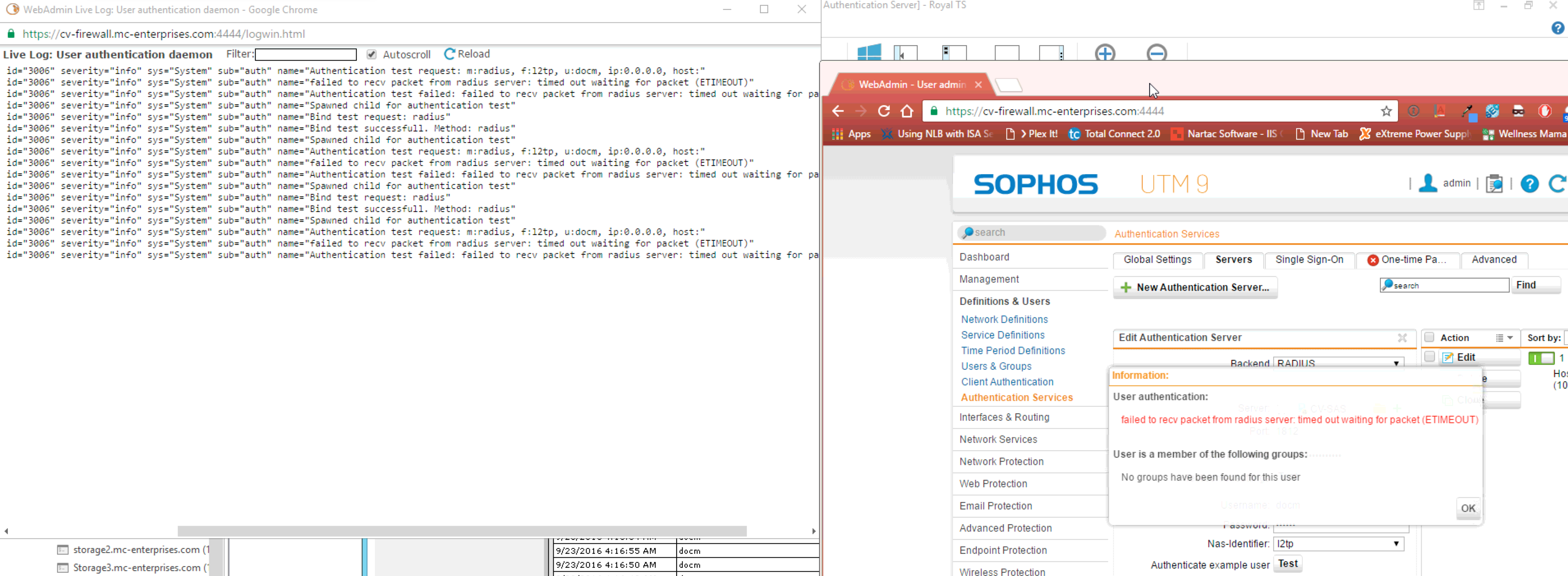Select WebAdmin - User admin browser tab
The width and height of the screenshot is (1568, 576).
point(911,85)
